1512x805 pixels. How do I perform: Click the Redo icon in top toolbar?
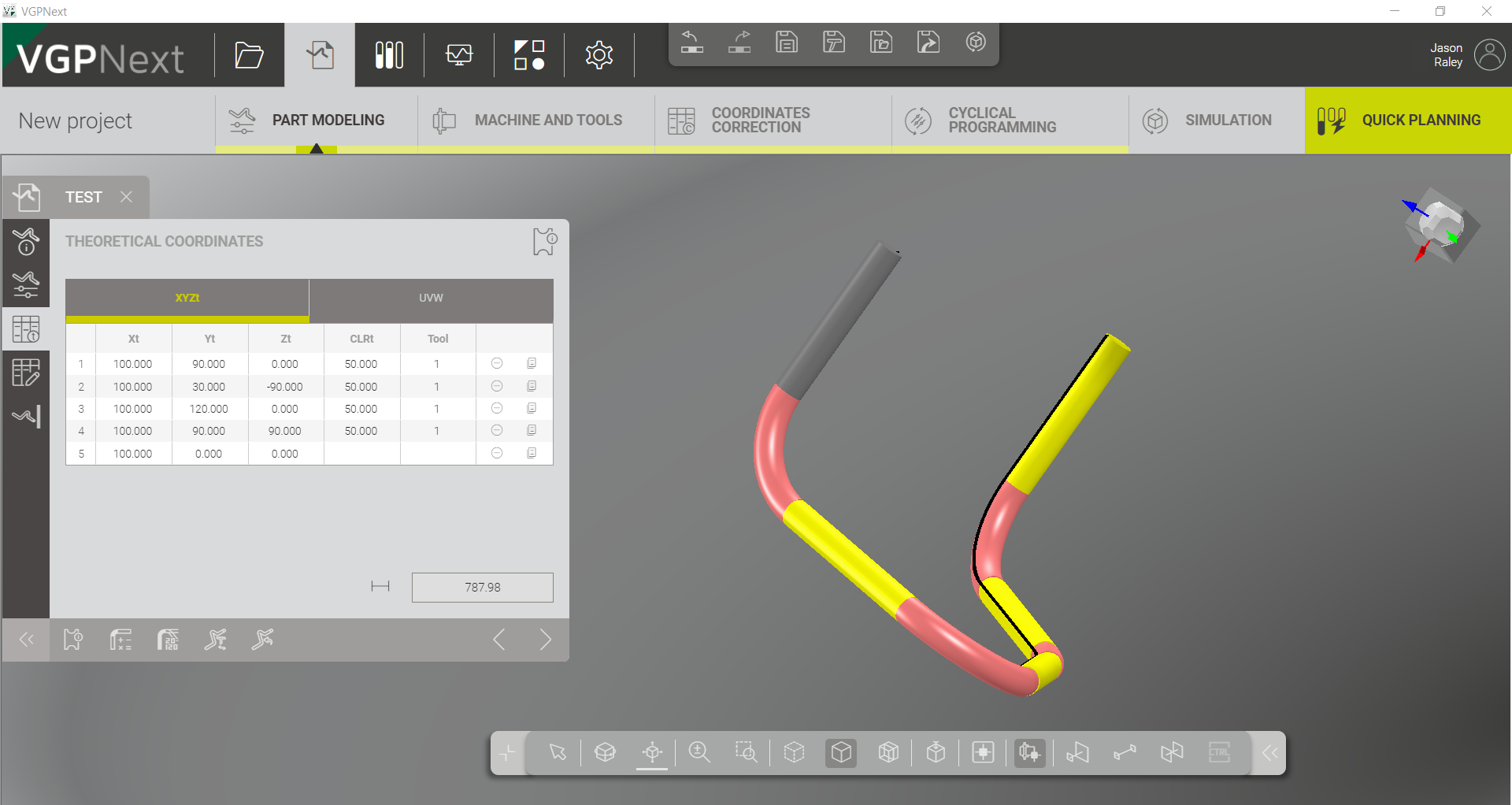coord(739,43)
